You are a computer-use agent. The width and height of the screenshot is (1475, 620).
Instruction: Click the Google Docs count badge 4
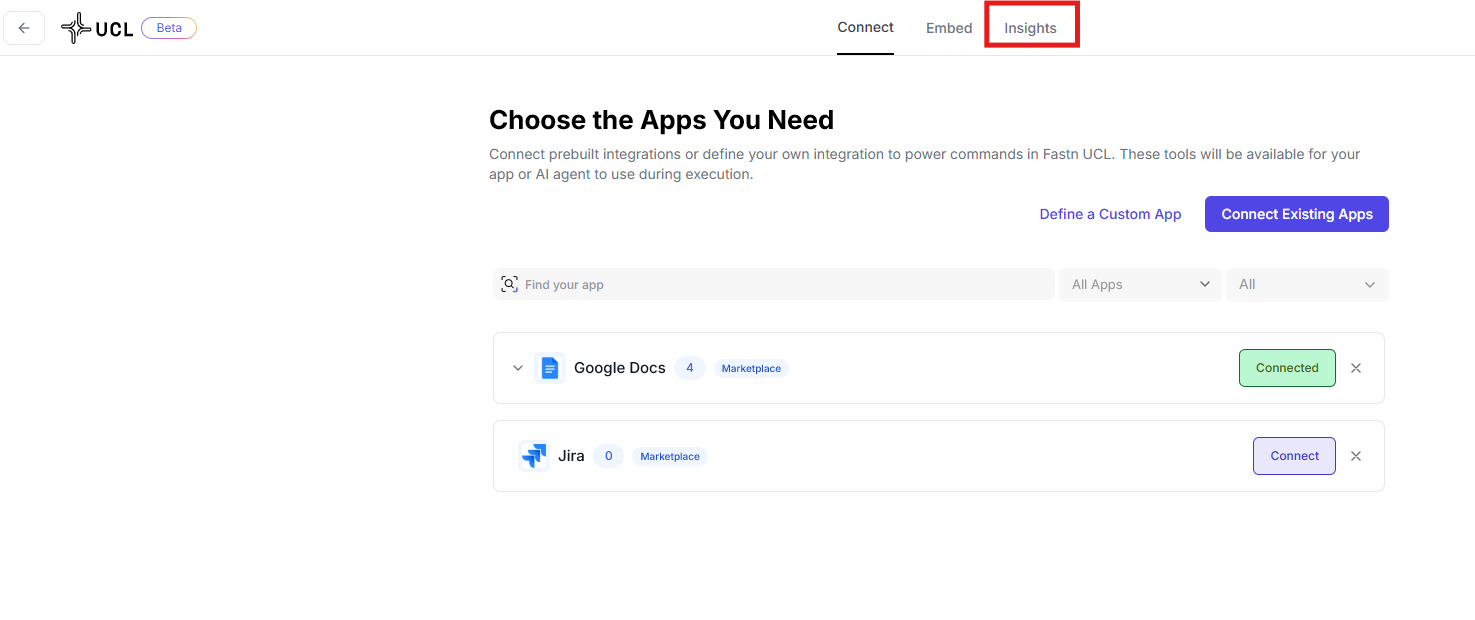(689, 368)
